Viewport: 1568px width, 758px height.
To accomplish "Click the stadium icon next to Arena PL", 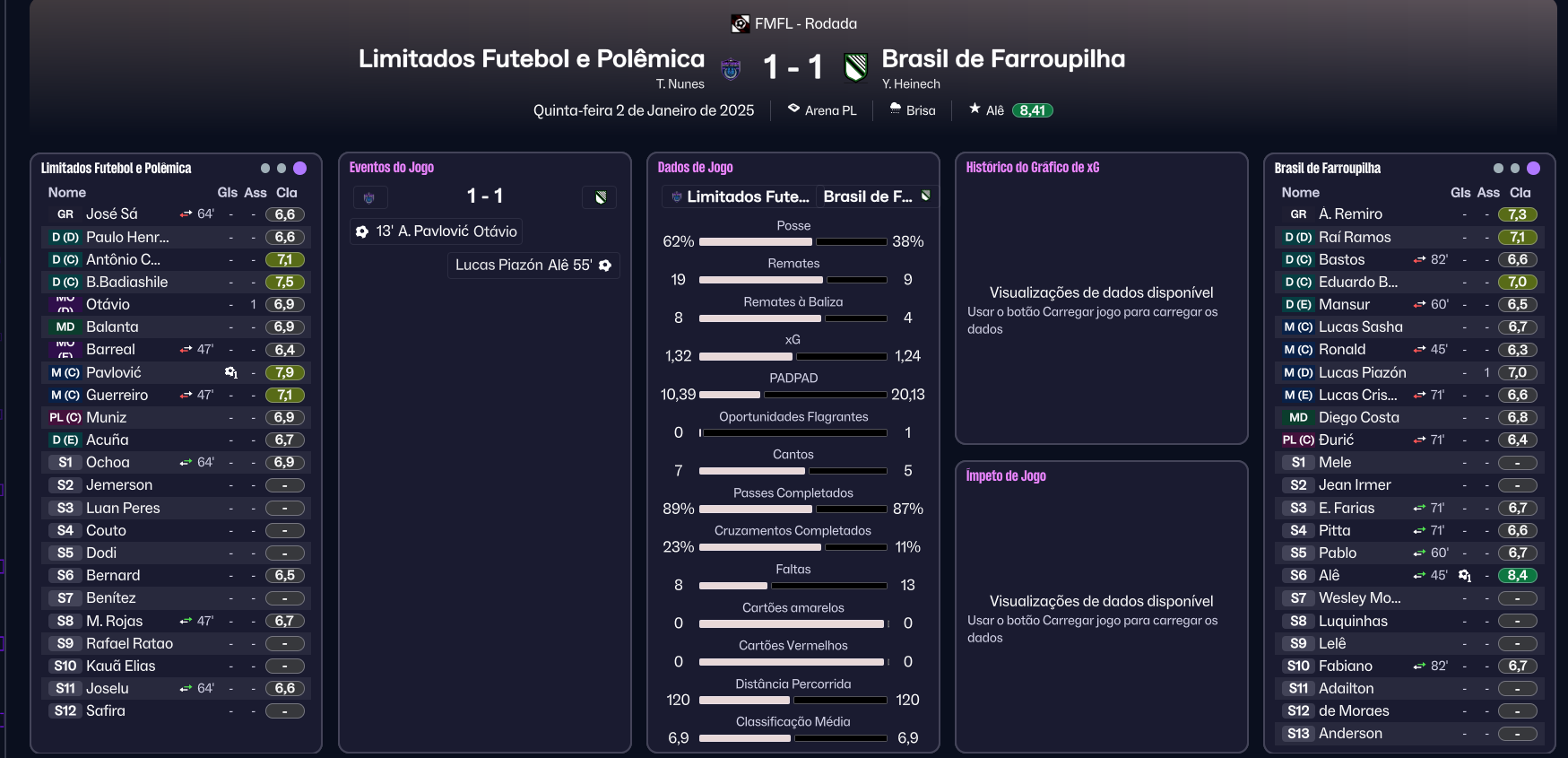I will tap(793, 110).
